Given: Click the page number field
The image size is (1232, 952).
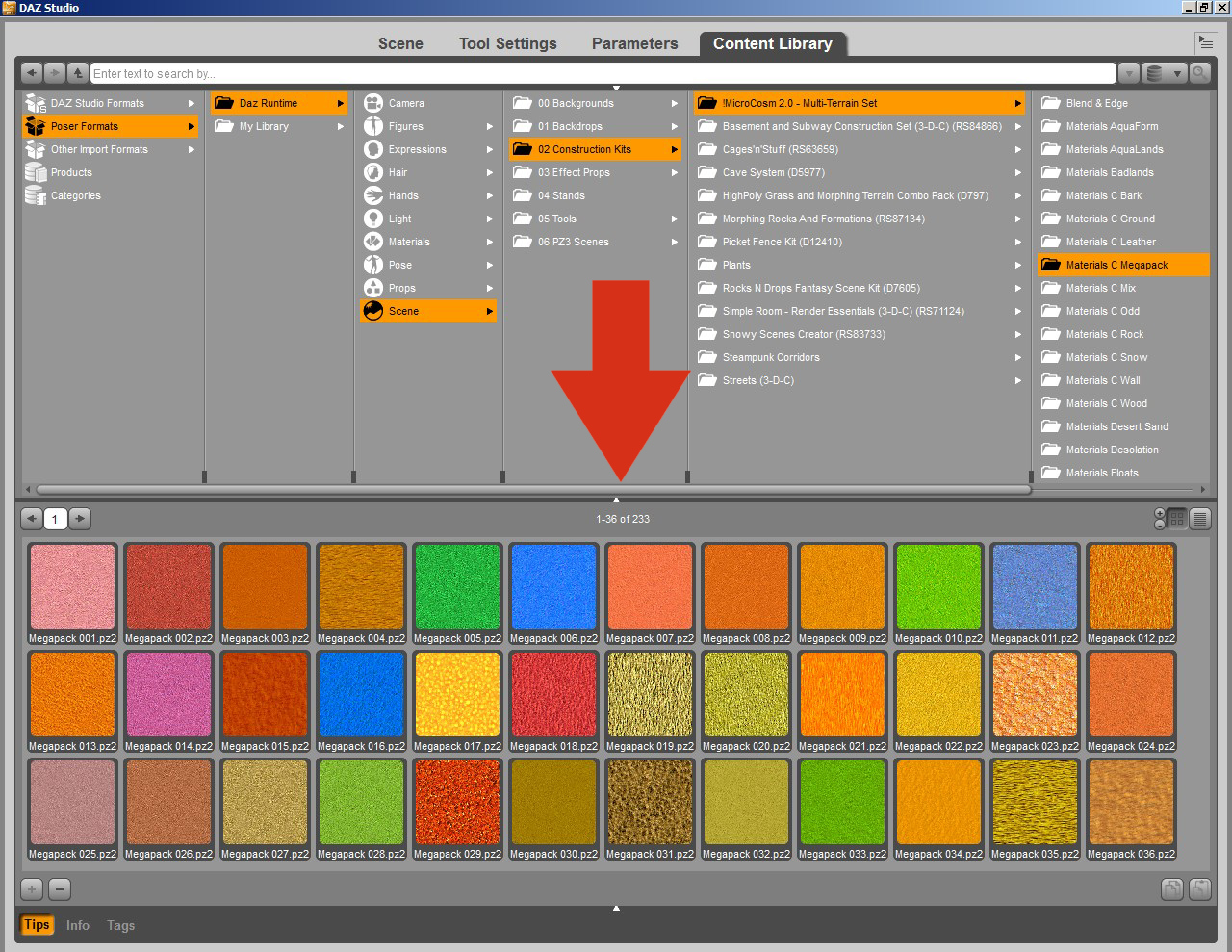Looking at the screenshot, I should 55,519.
